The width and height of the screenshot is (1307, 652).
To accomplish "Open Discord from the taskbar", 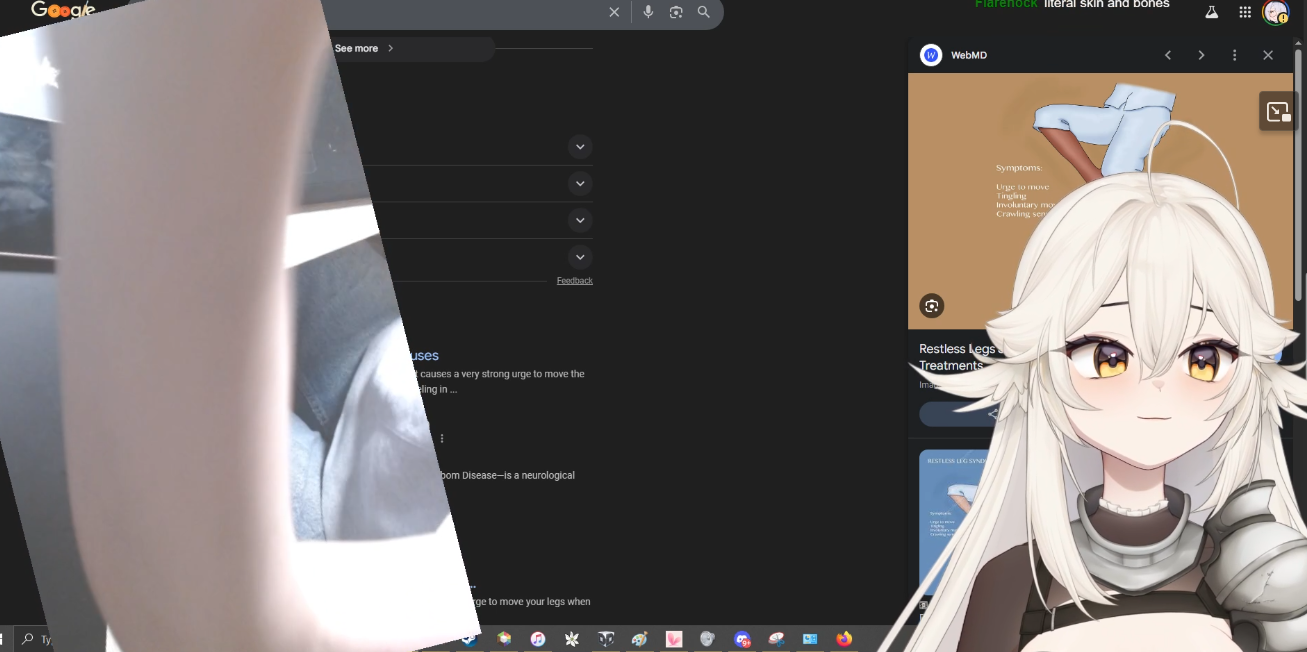I will [742, 638].
